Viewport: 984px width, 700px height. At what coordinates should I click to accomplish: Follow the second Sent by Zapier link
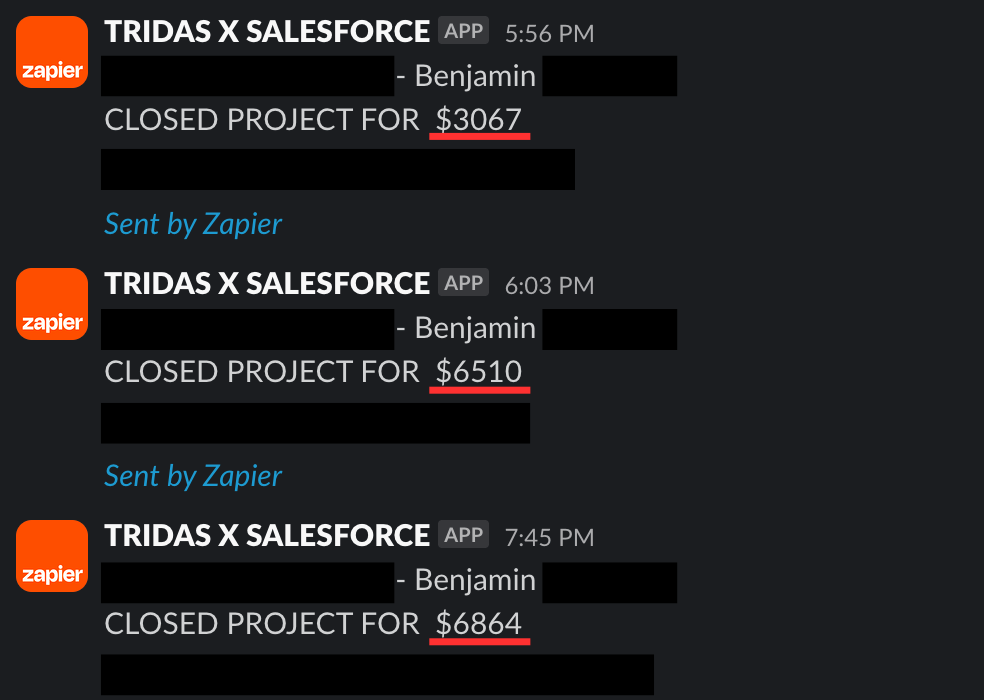[193, 476]
